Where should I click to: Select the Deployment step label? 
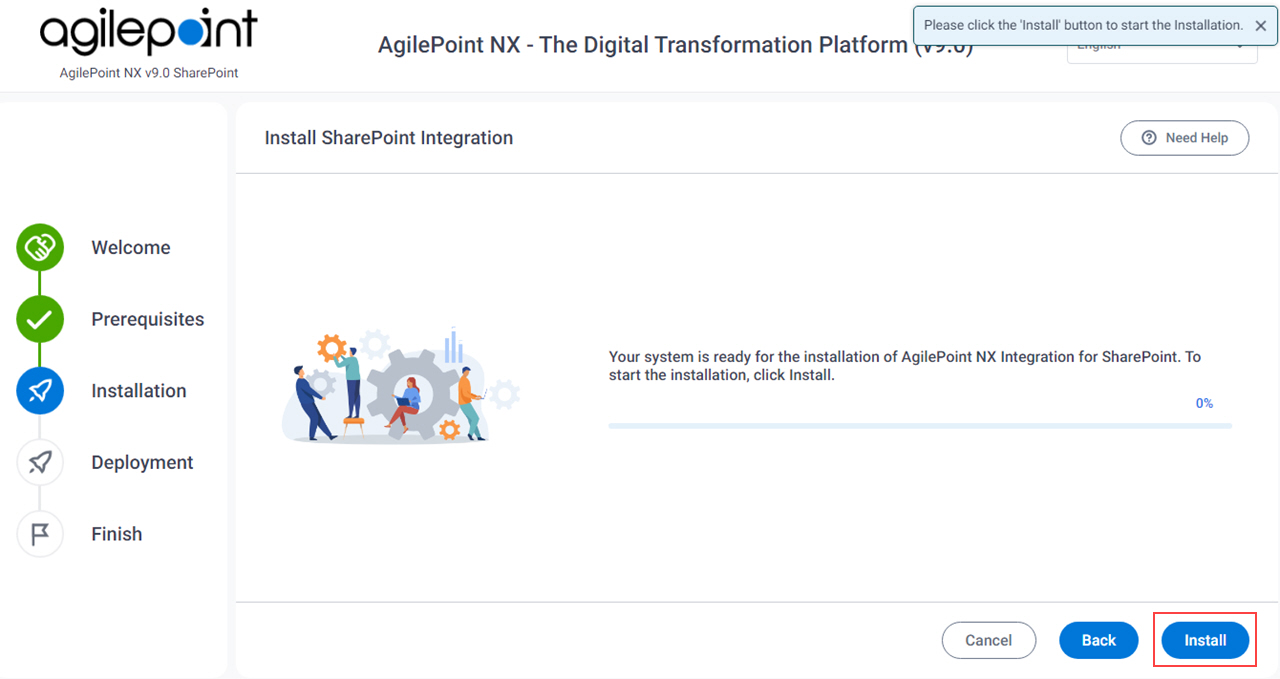pos(142,463)
